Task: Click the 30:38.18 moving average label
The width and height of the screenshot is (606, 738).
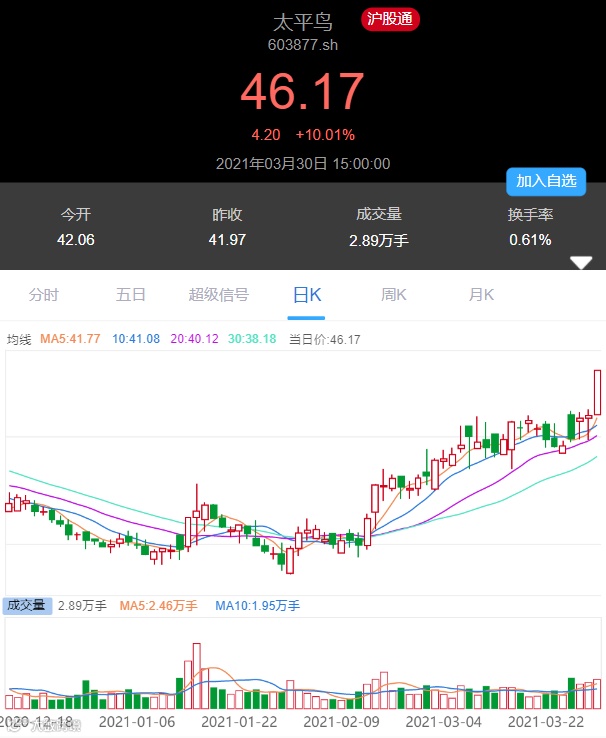Action: pos(252,339)
